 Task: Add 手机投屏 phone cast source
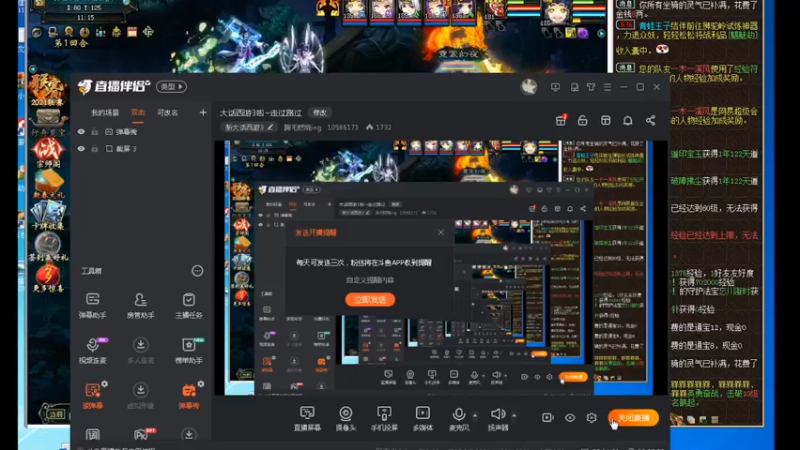384,418
